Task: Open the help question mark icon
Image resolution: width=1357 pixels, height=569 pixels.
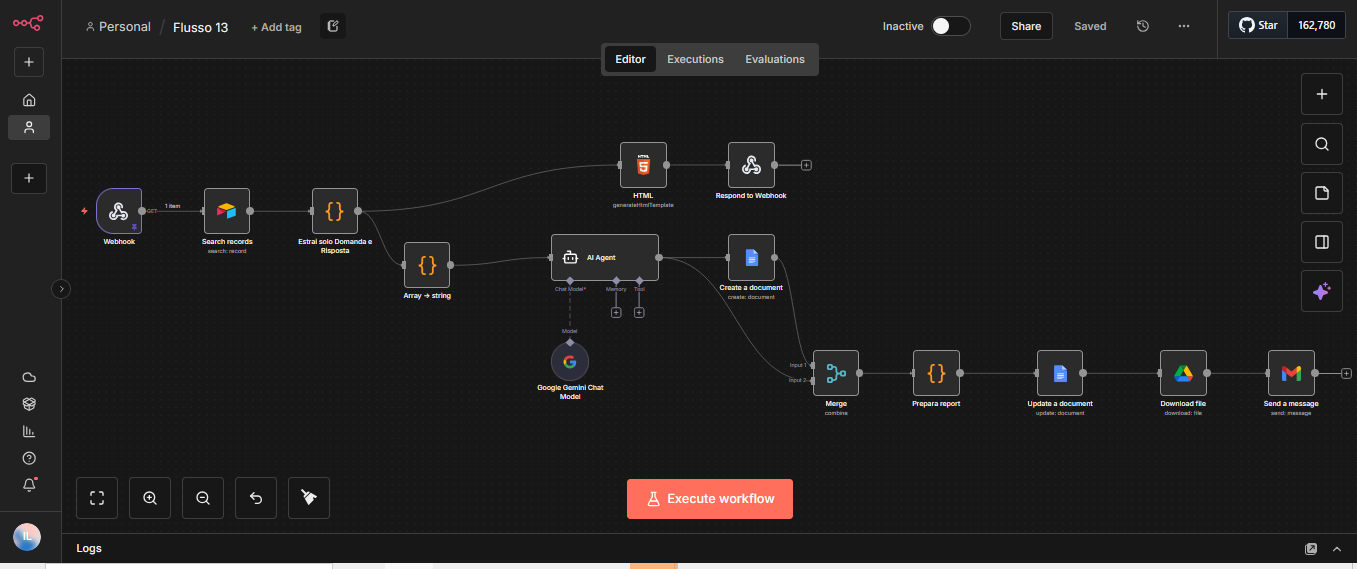Action: click(x=29, y=458)
